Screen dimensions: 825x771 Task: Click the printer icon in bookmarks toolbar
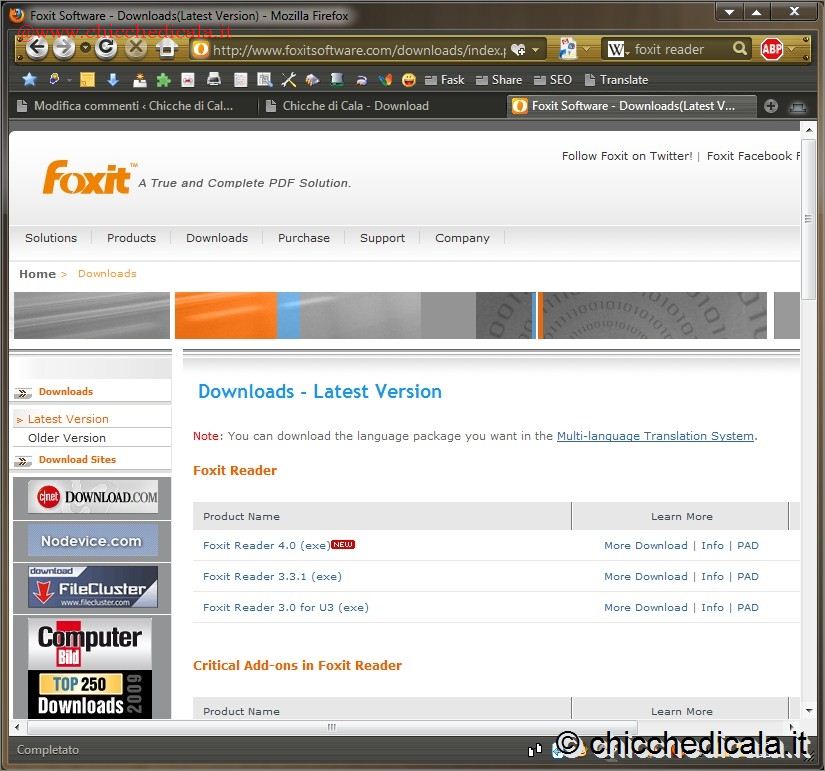213,80
